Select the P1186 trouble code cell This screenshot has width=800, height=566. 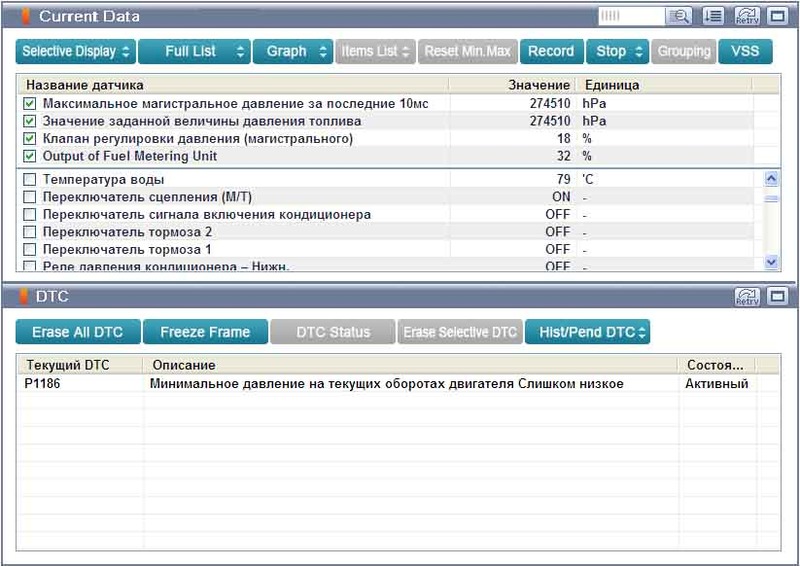point(42,383)
